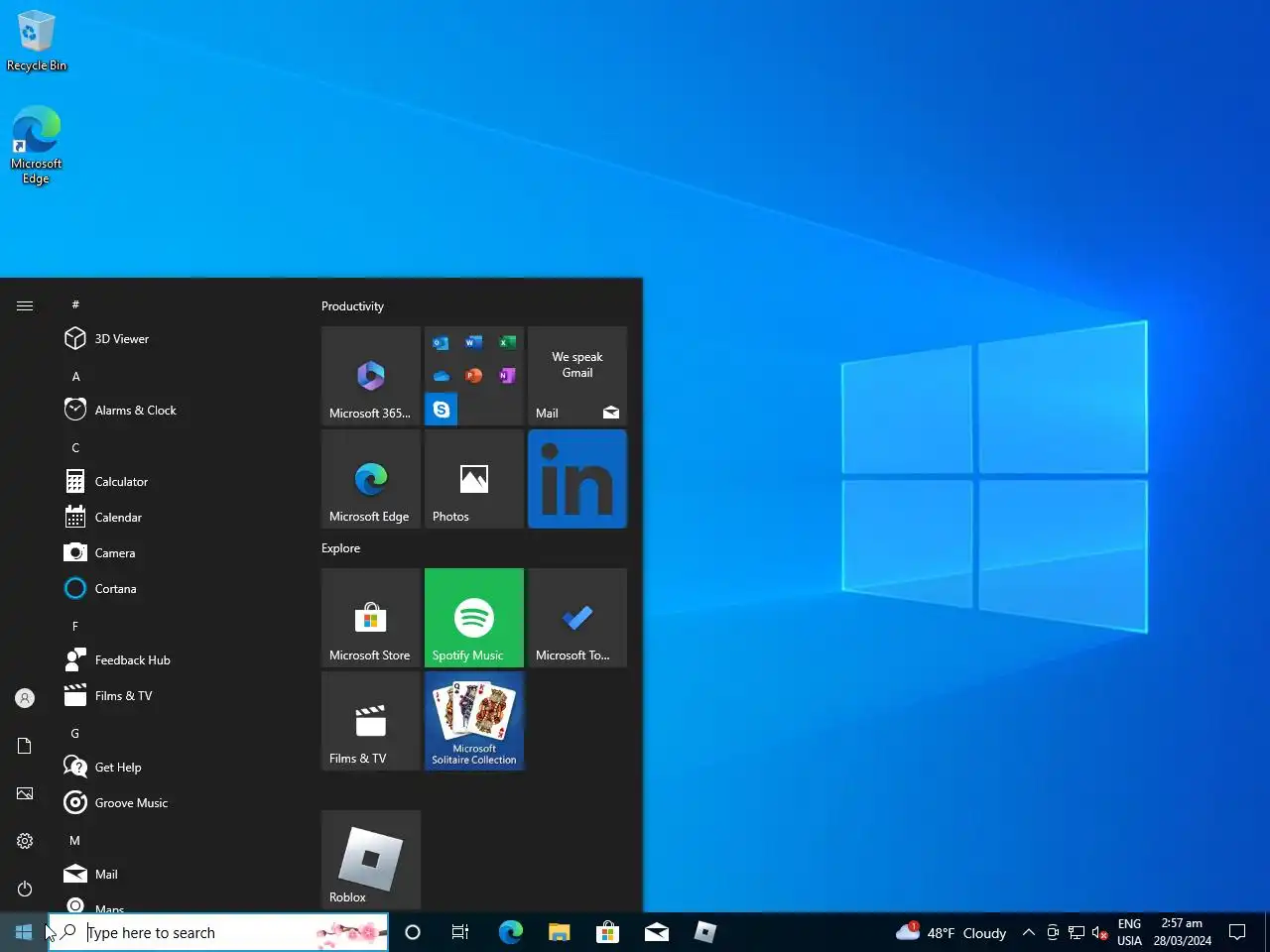The width and height of the screenshot is (1270, 952).
Task: Launch the Roblox tile
Action: tap(371, 860)
